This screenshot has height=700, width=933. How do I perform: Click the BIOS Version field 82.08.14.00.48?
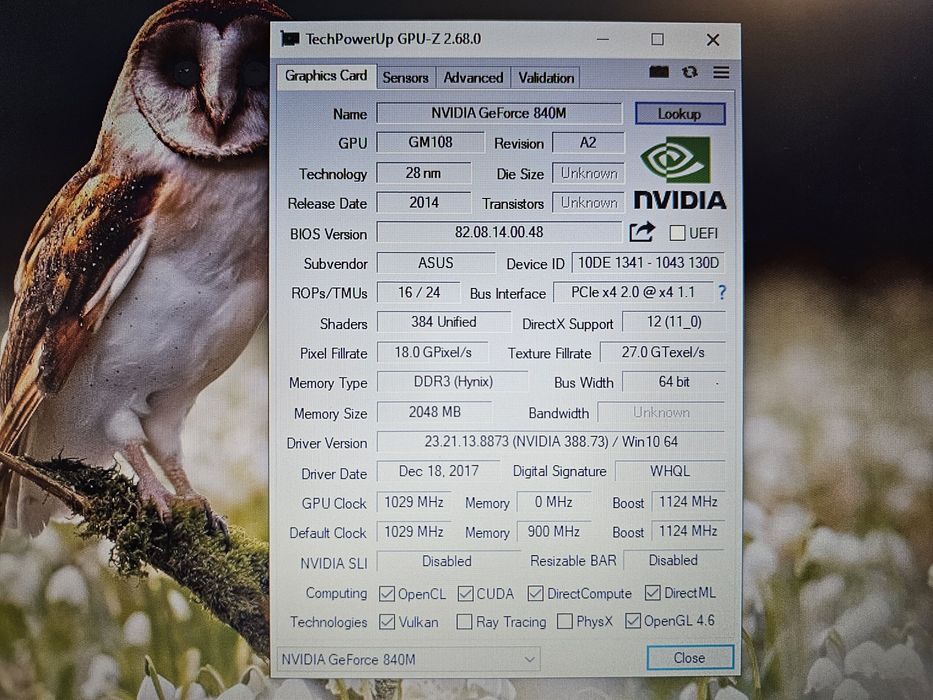coord(499,232)
